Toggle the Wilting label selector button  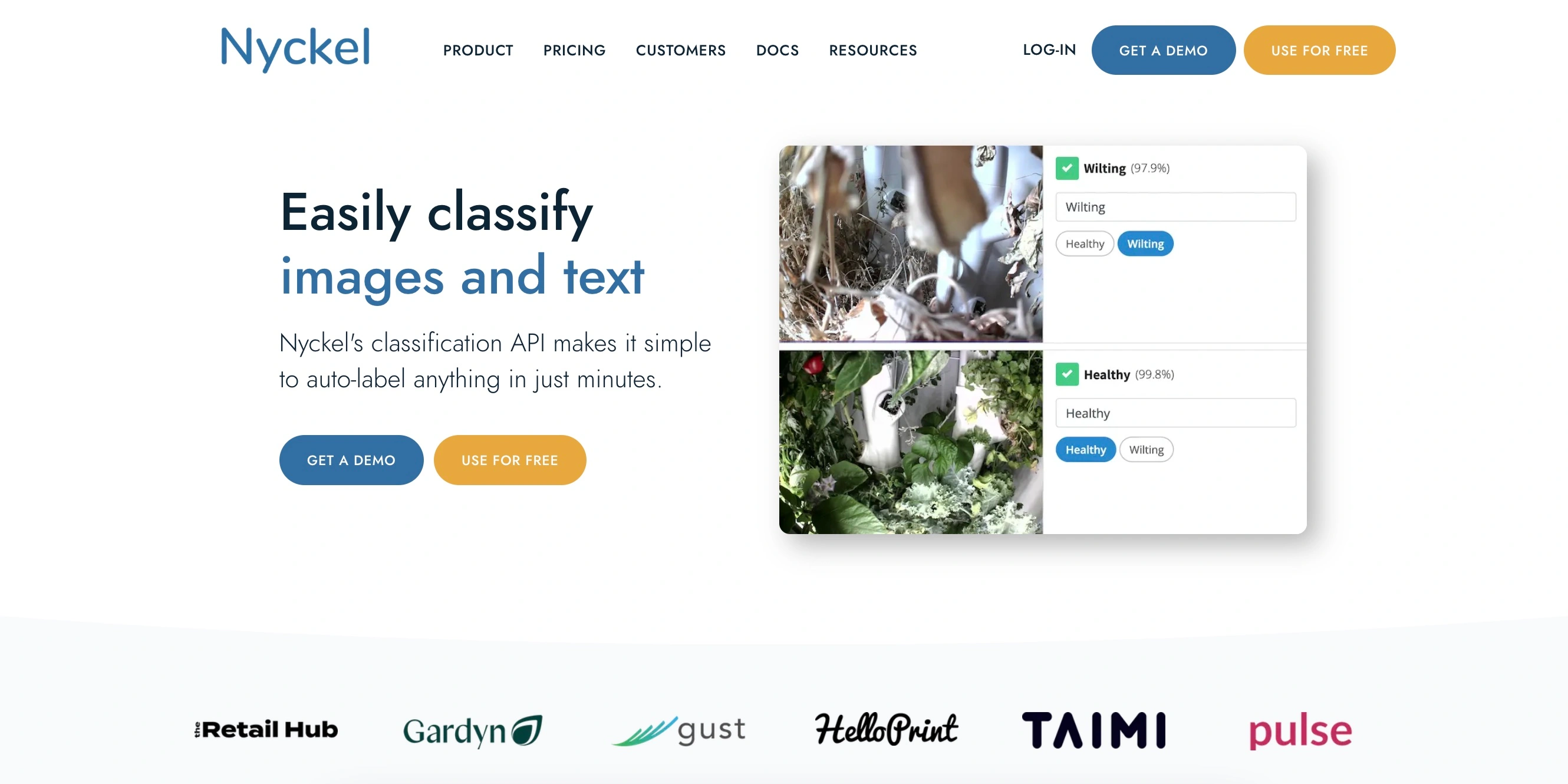pyautogui.click(x=1145, y=243)
